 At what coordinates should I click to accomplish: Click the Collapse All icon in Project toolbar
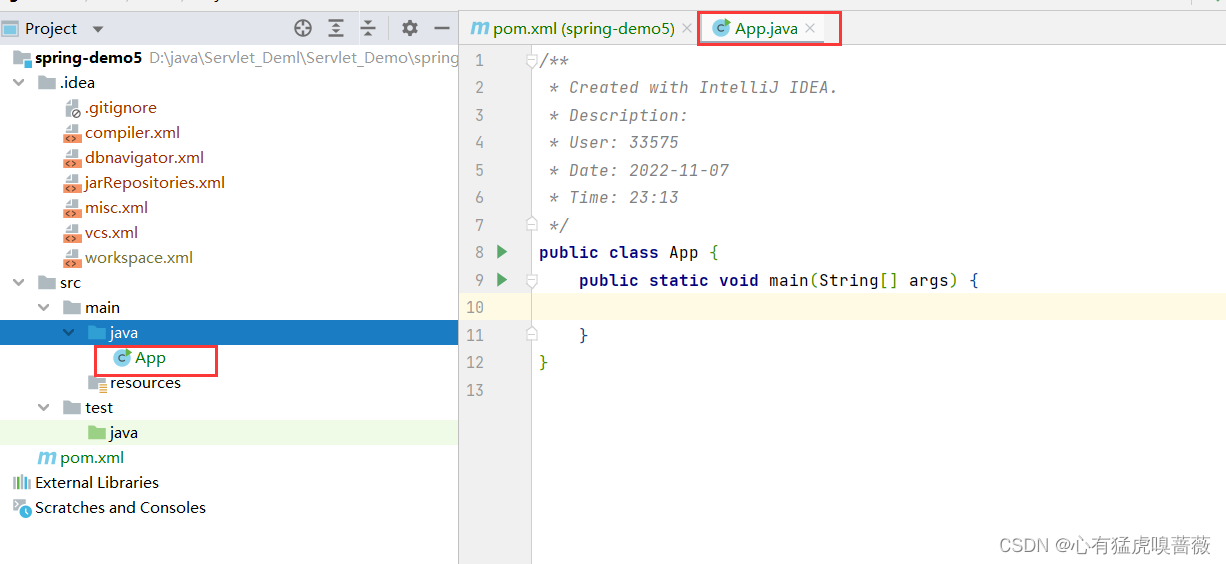click(368, 28)
